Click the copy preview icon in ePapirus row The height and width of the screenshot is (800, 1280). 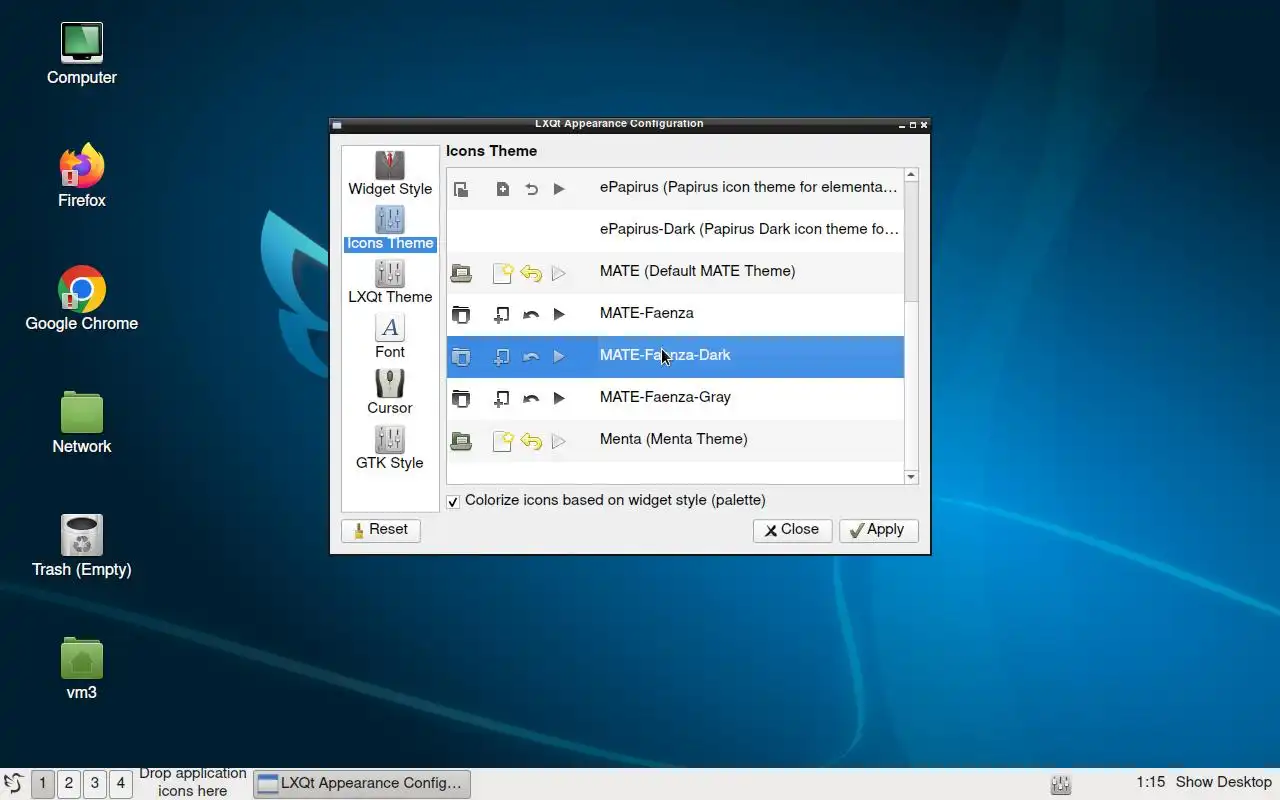pyautogui.click(x=461, y=189)
